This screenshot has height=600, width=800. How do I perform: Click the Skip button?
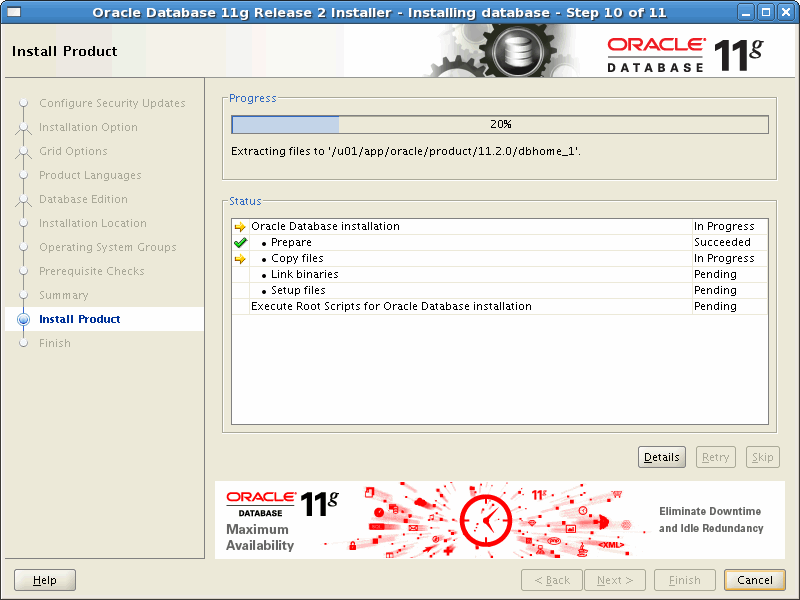[x=763, y=457]
